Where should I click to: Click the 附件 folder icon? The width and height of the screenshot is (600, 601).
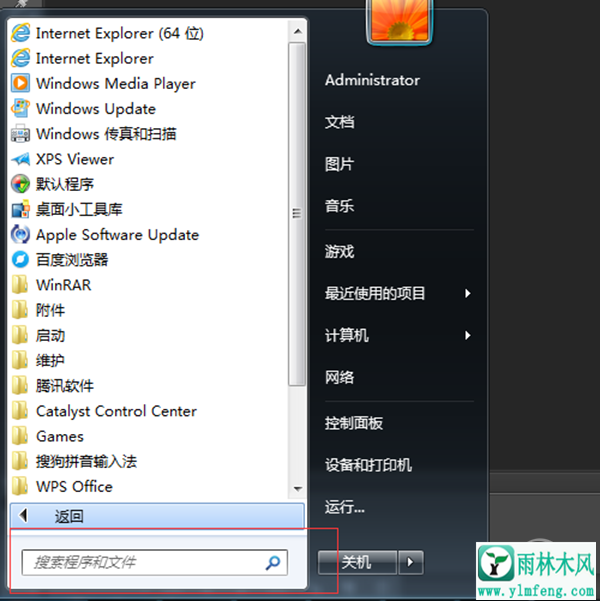pyautogui.click(x=20, y=310)
